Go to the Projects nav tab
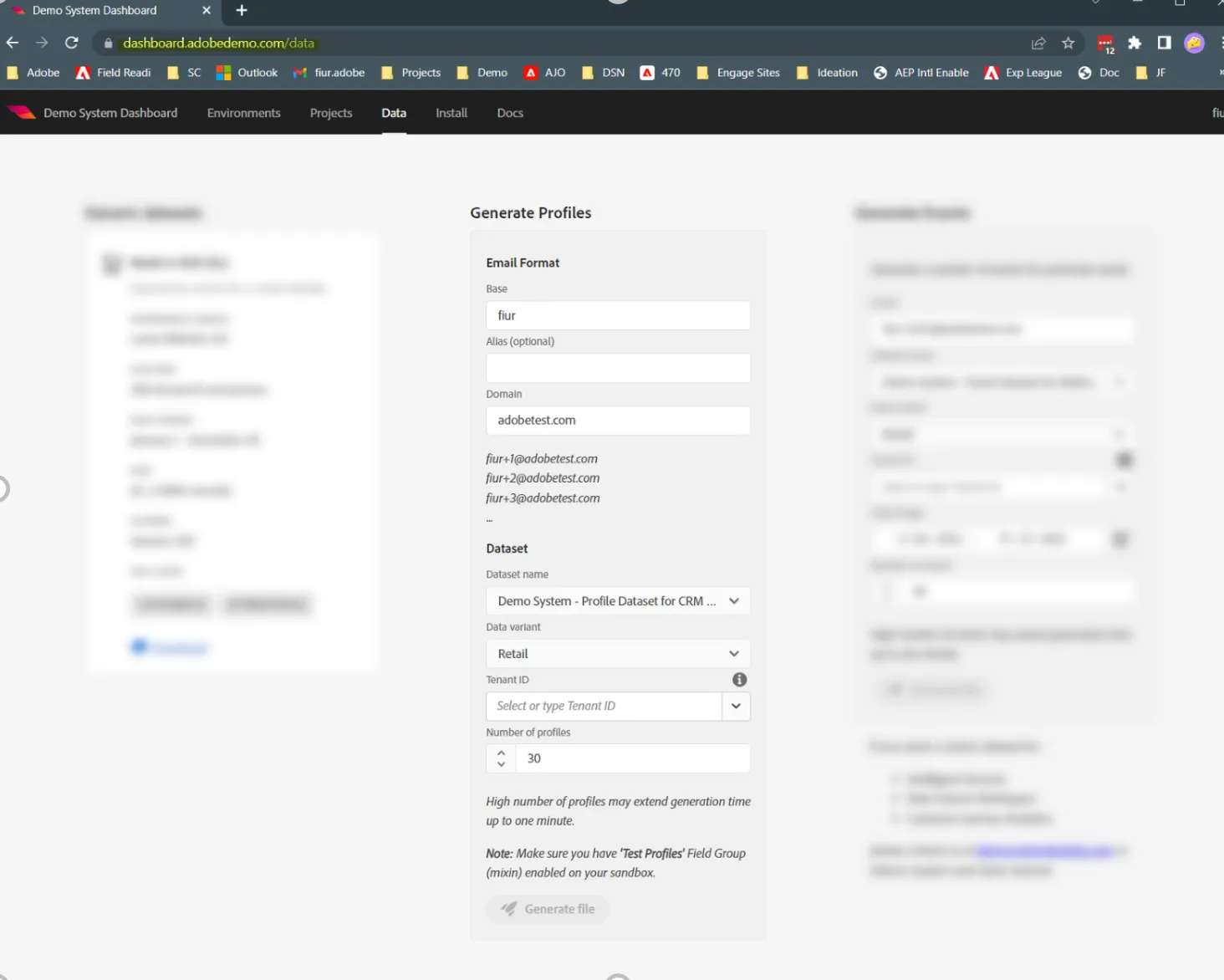The width and height of the screenshot is (1224, 980). 331,113
